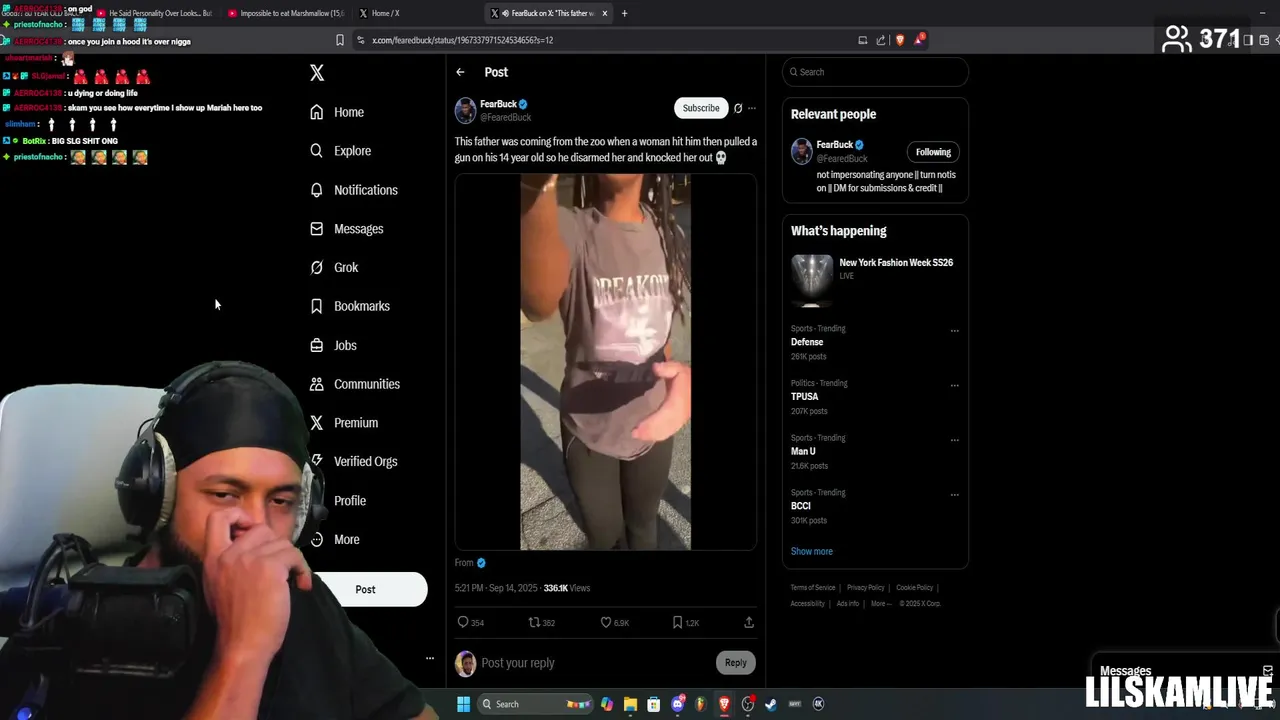The height and width of the screenshot is (720, 1280).
Task: Open Privacy Policy footer link
Action: pyautogui.click(x=866, y=588)
